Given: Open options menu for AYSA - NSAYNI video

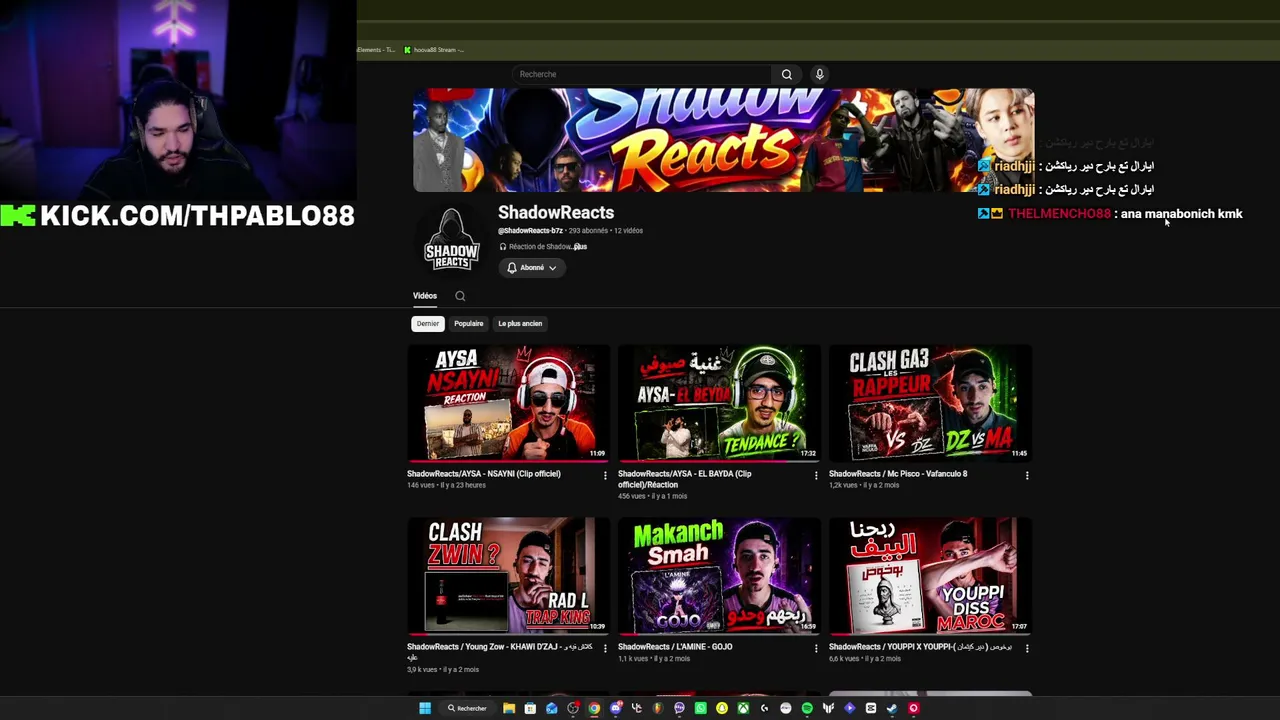Looking at the screenshot, I should (605, 476).
